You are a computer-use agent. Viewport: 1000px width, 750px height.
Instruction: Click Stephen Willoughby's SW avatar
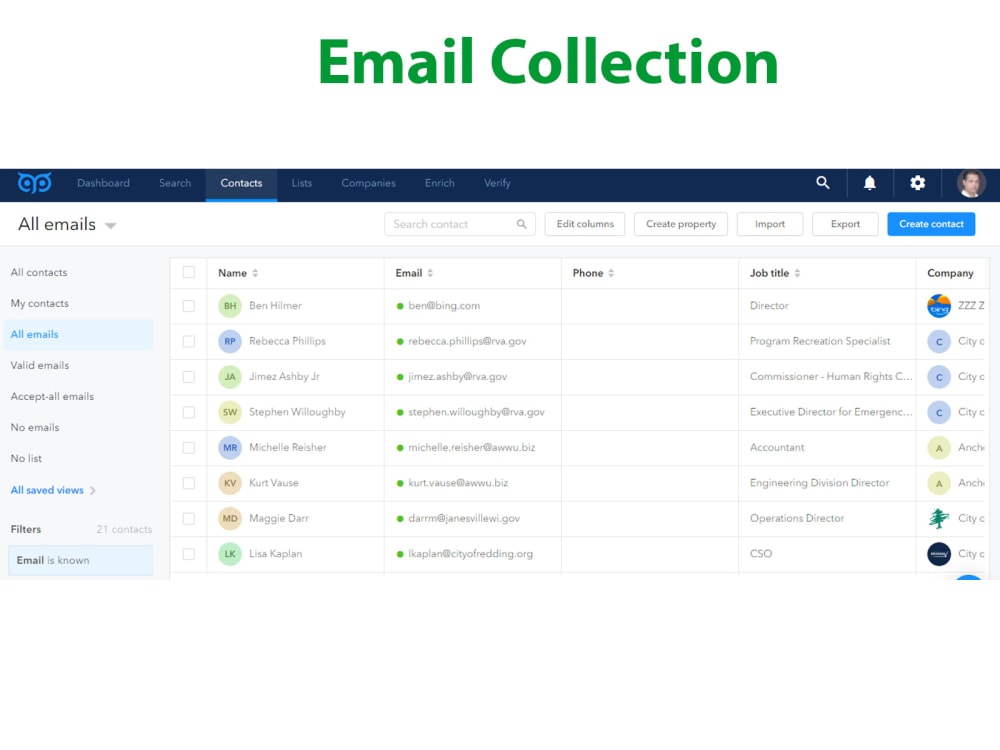pos(230,412)
